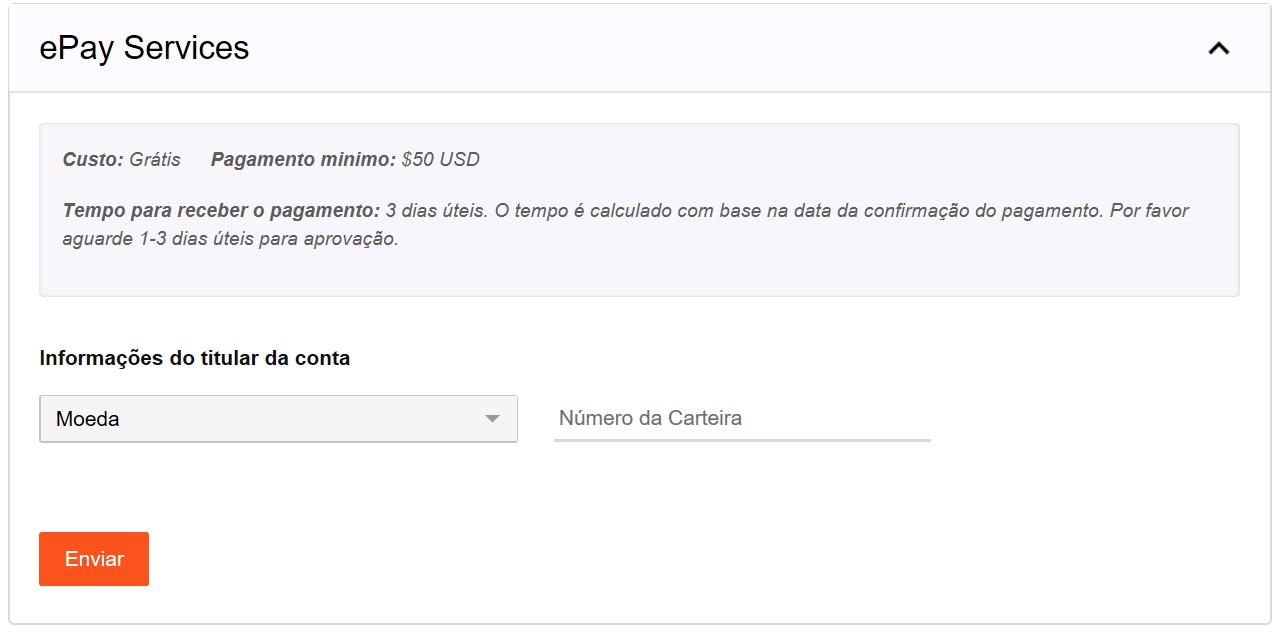Click empty space in the gray payment info box

coord(800,270)
